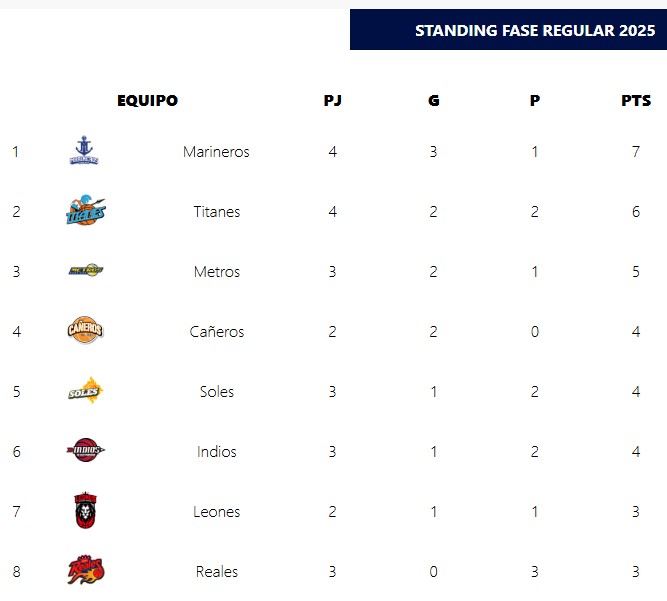Open the Indios team name
Viewport: 667px width, 601px height.
[216, 452]
